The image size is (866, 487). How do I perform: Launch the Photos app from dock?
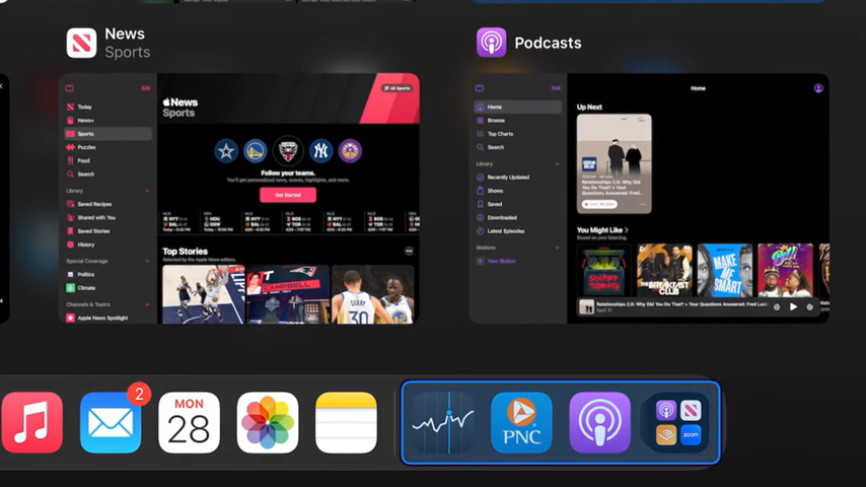(267, 422)
